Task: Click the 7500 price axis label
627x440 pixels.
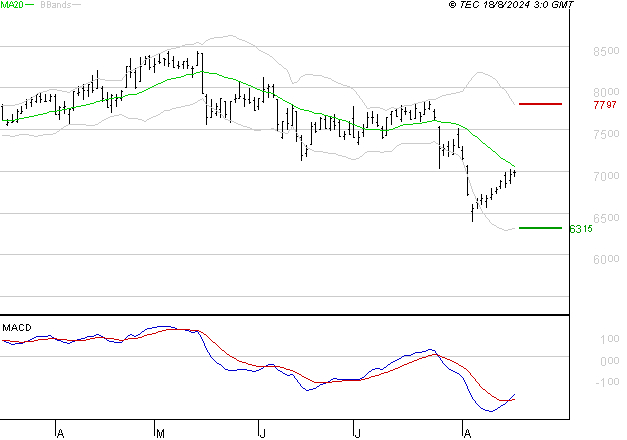Action: click(x=606, y=134)
